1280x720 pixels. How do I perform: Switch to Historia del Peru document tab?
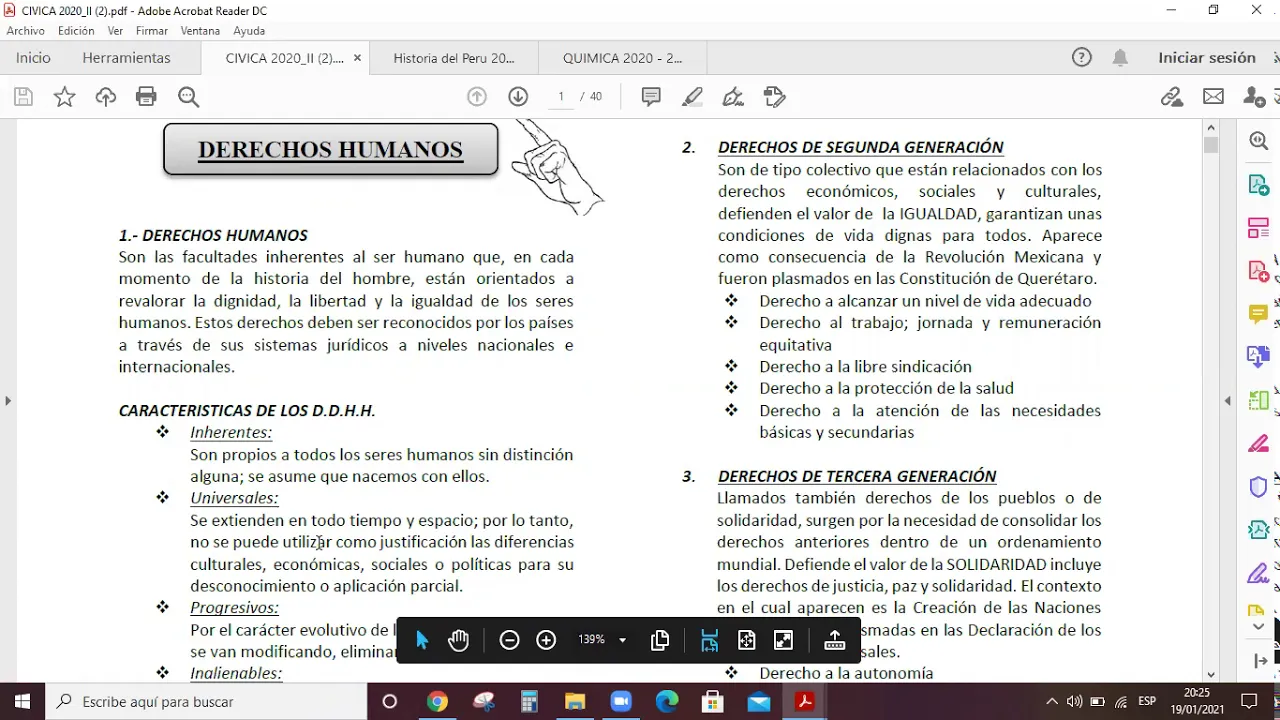click(x=453, y=58)
